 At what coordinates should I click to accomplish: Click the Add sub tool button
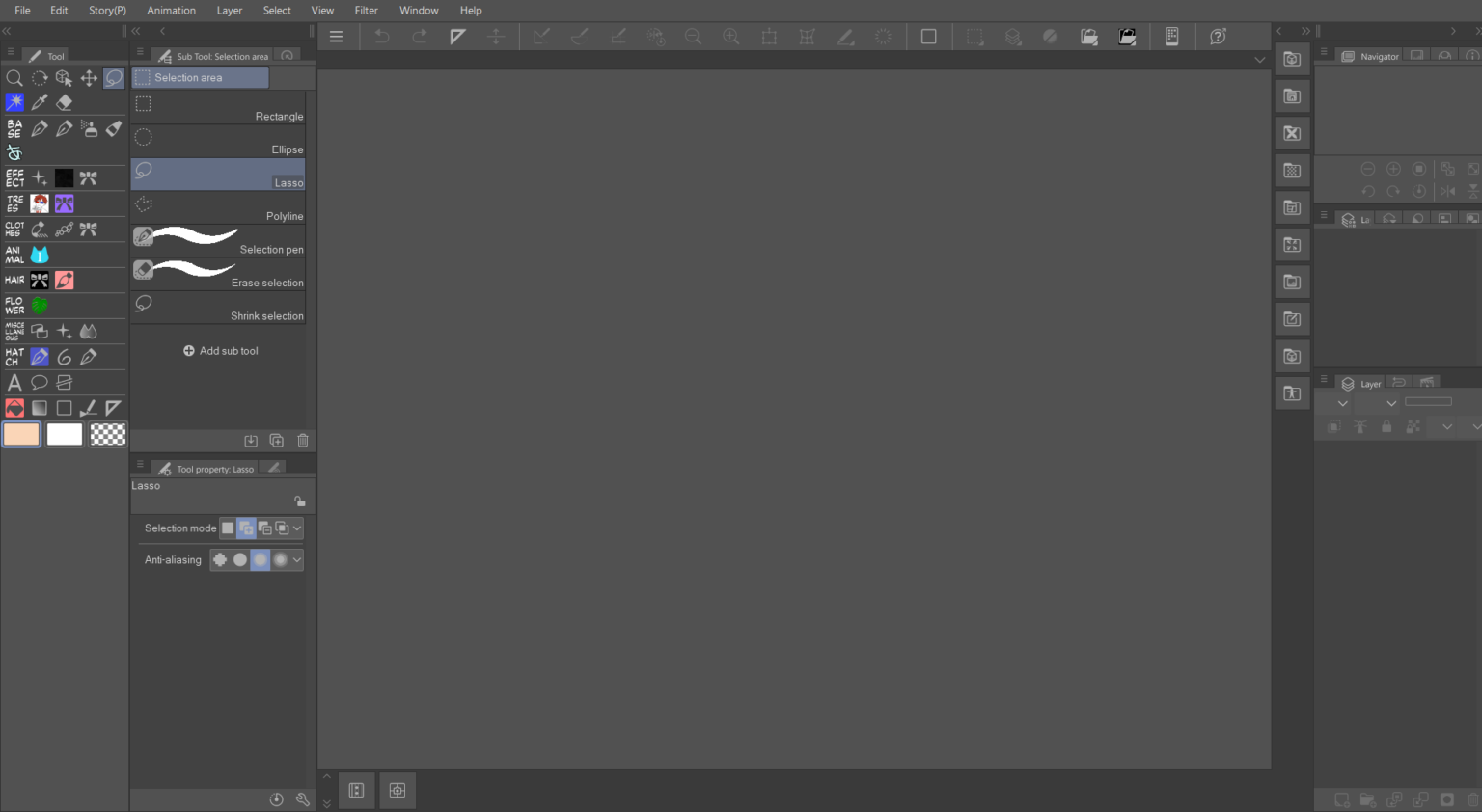tap(221, 350)
